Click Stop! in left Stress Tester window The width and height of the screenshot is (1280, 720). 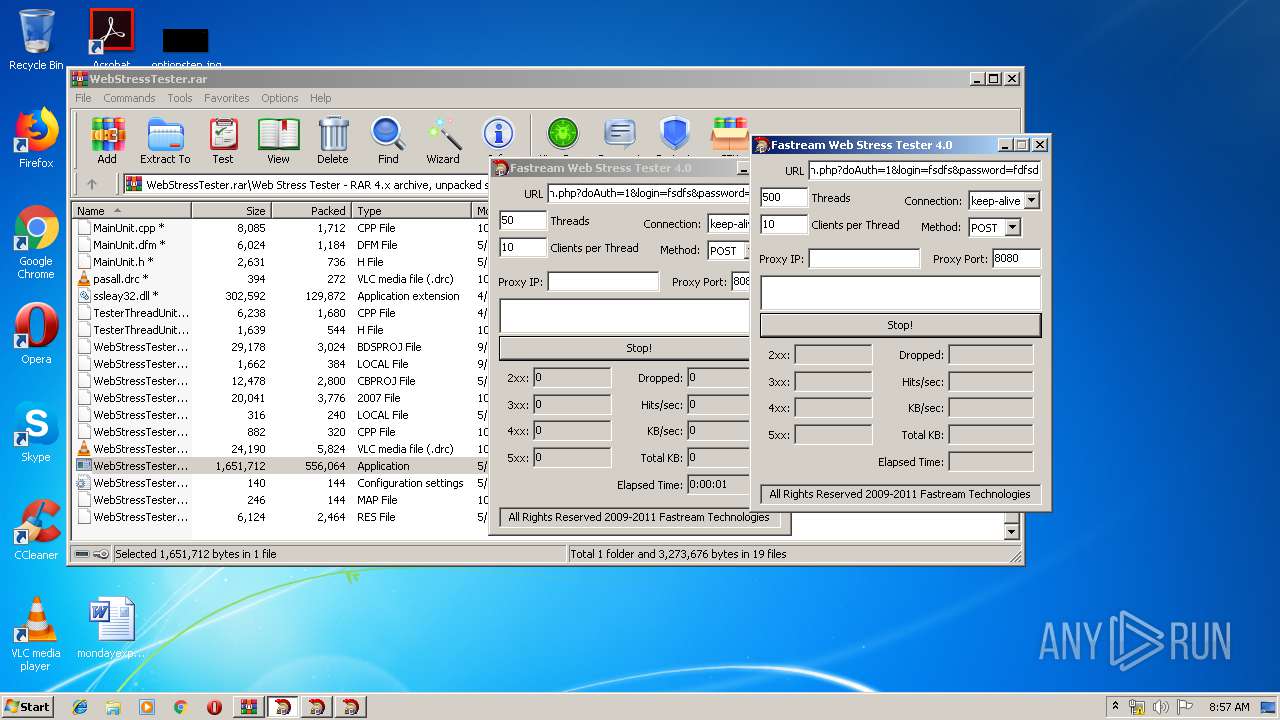[x=624, y=348]
